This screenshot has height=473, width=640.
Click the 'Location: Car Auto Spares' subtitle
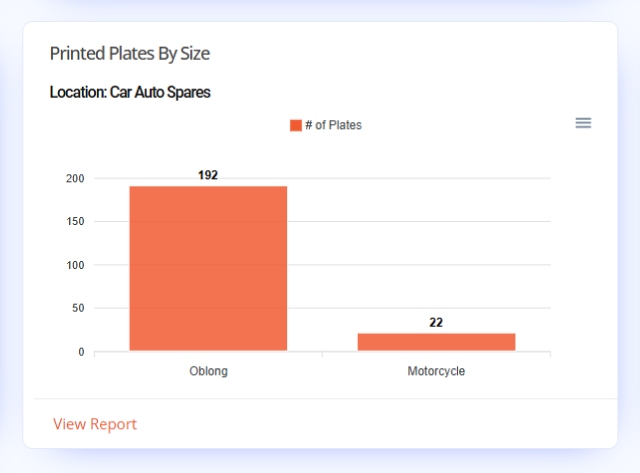tap(130, 92)
